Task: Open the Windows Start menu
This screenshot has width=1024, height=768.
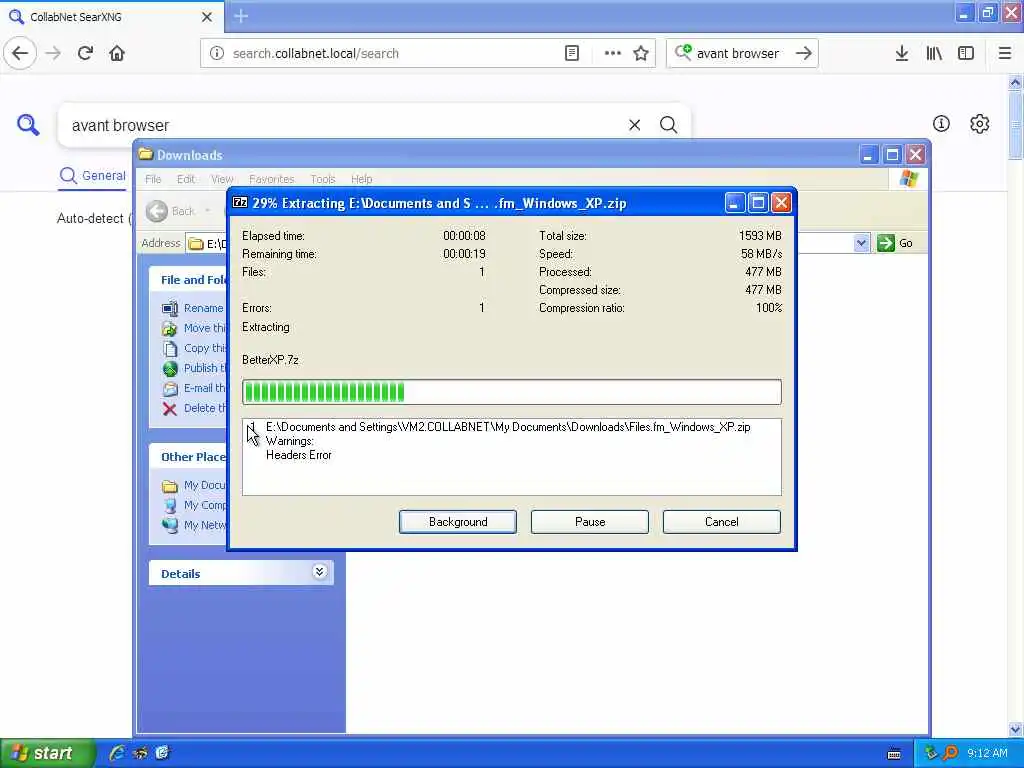Action: [46, 753]
